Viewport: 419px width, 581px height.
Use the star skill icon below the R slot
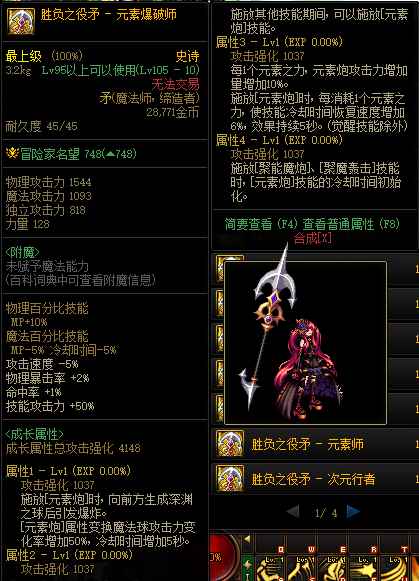coord(363,568)
